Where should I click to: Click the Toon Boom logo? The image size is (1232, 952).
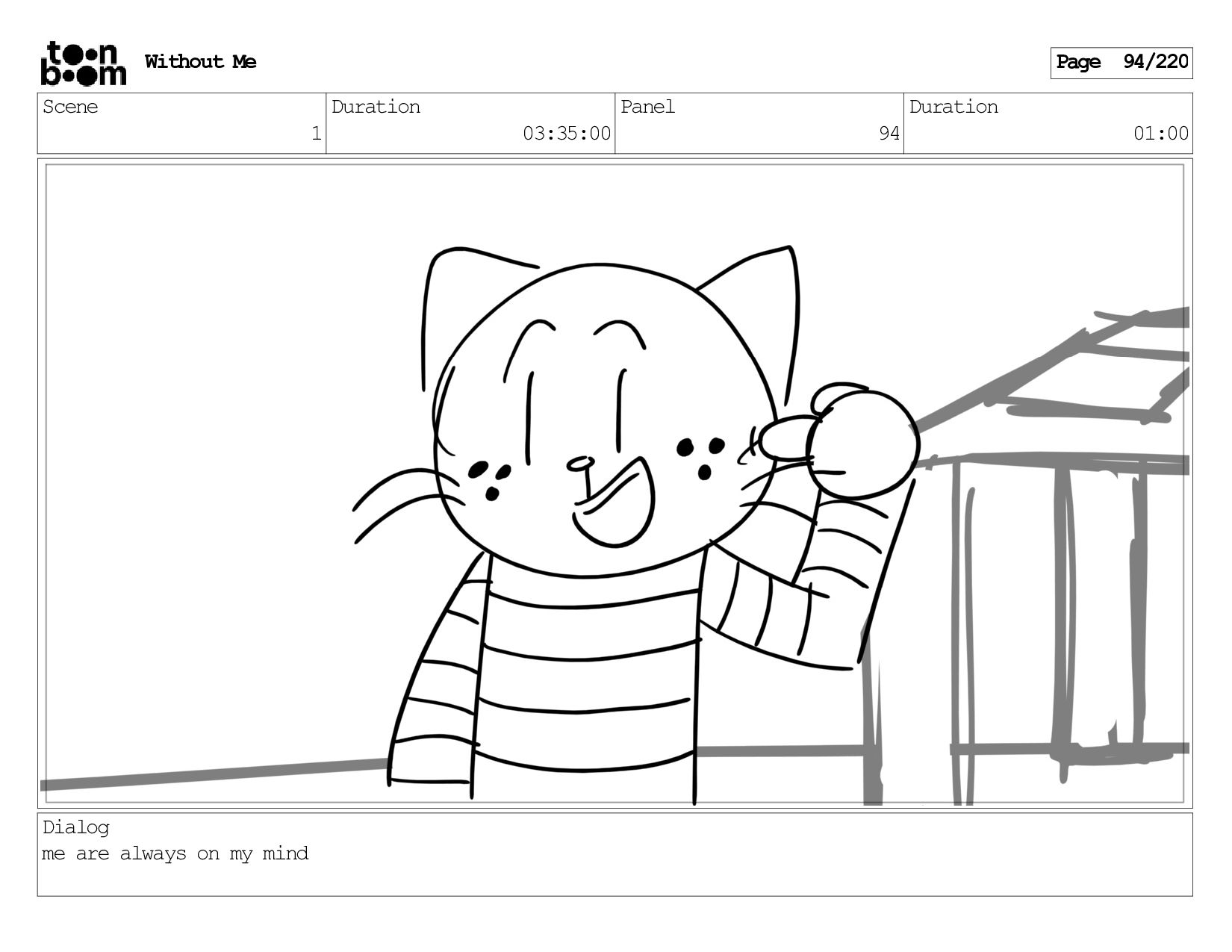[83, 63]
